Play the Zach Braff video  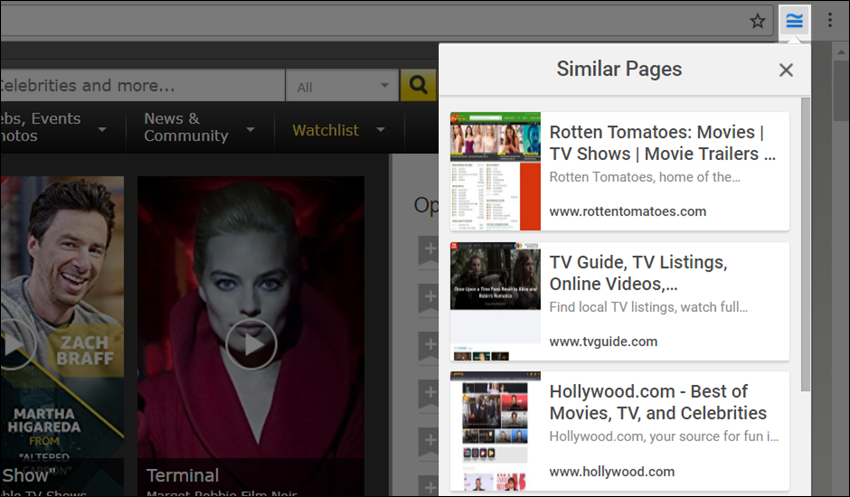[12, 344]
